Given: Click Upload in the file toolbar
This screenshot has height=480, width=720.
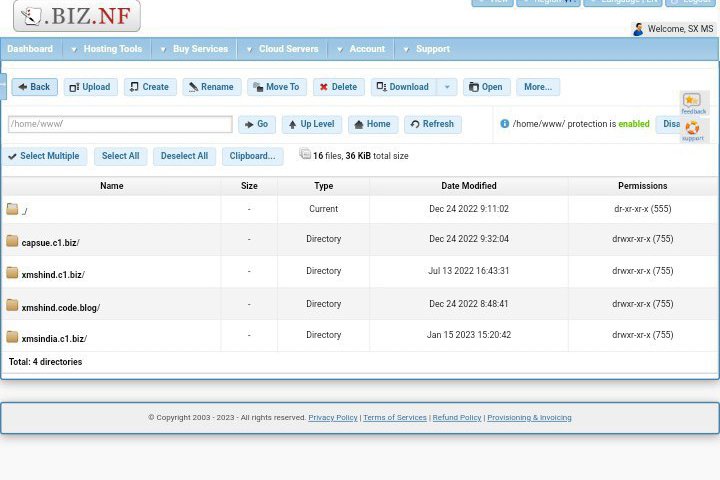Looking at the screenshot, I should (90, 87).
